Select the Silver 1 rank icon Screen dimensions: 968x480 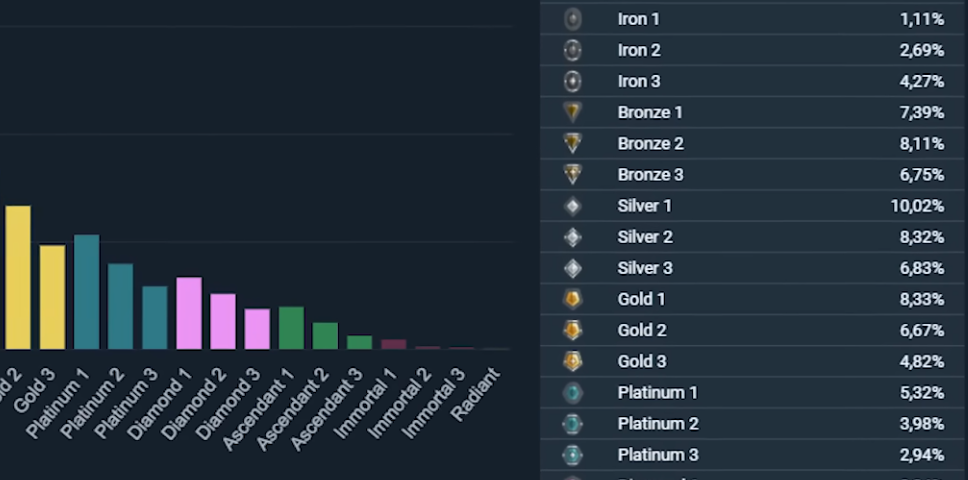pos(573,206)
